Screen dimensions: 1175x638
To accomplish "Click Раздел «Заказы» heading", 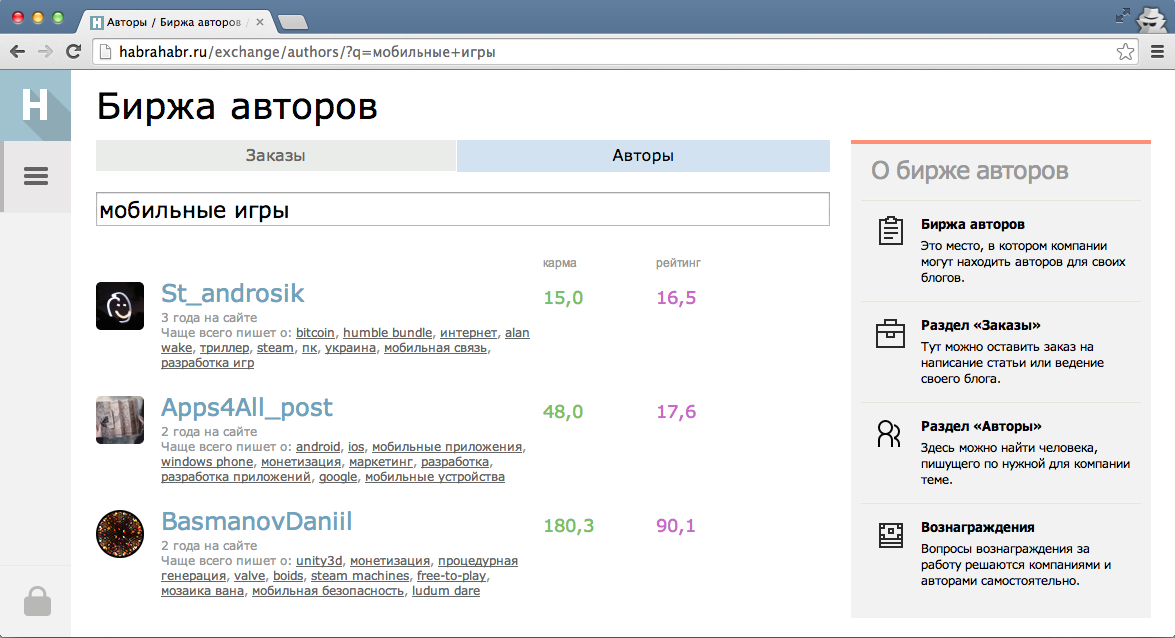I will point(981,325).
